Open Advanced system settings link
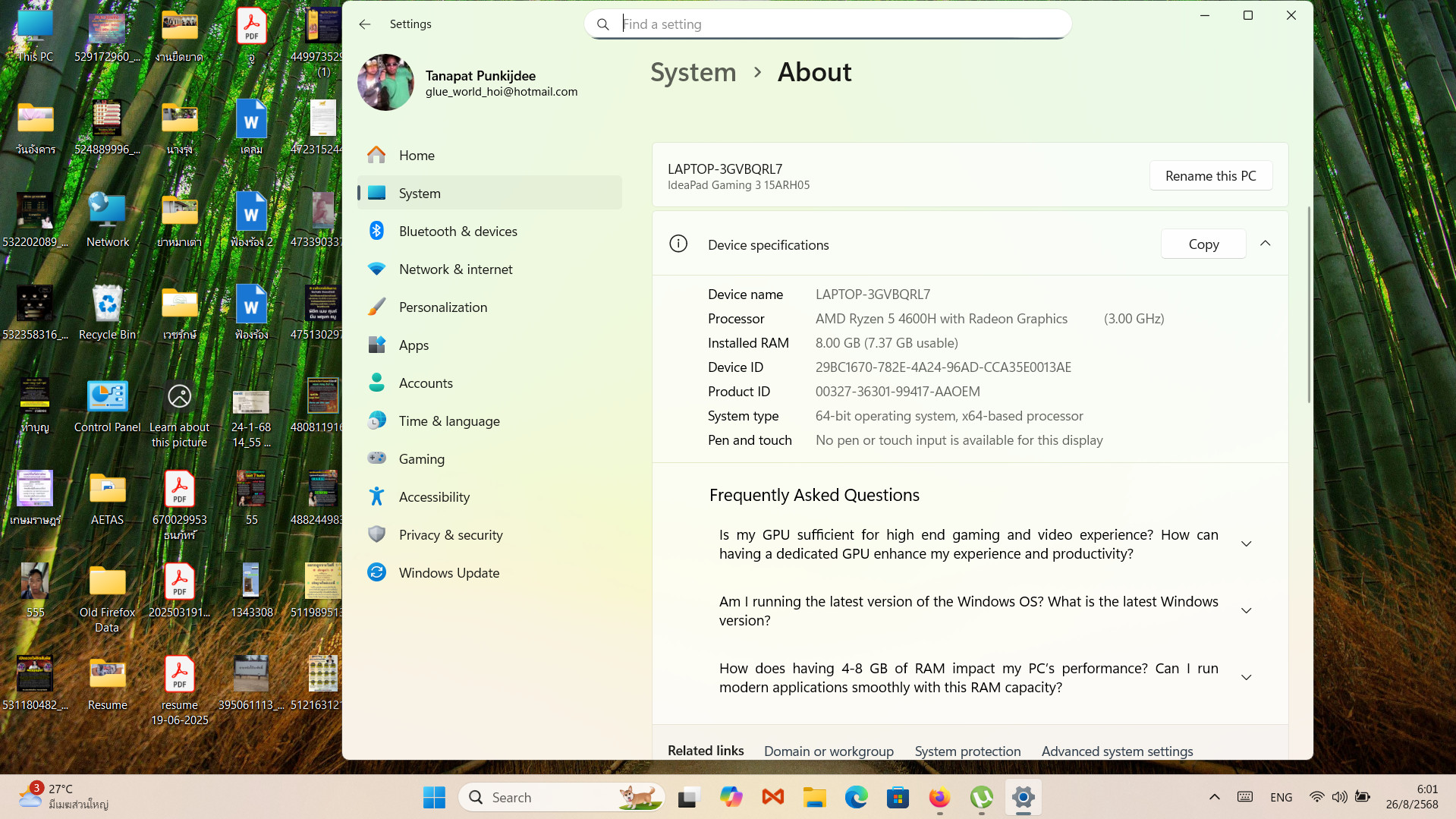This screenshot has width=1456, height=819. click(1117, 751)
